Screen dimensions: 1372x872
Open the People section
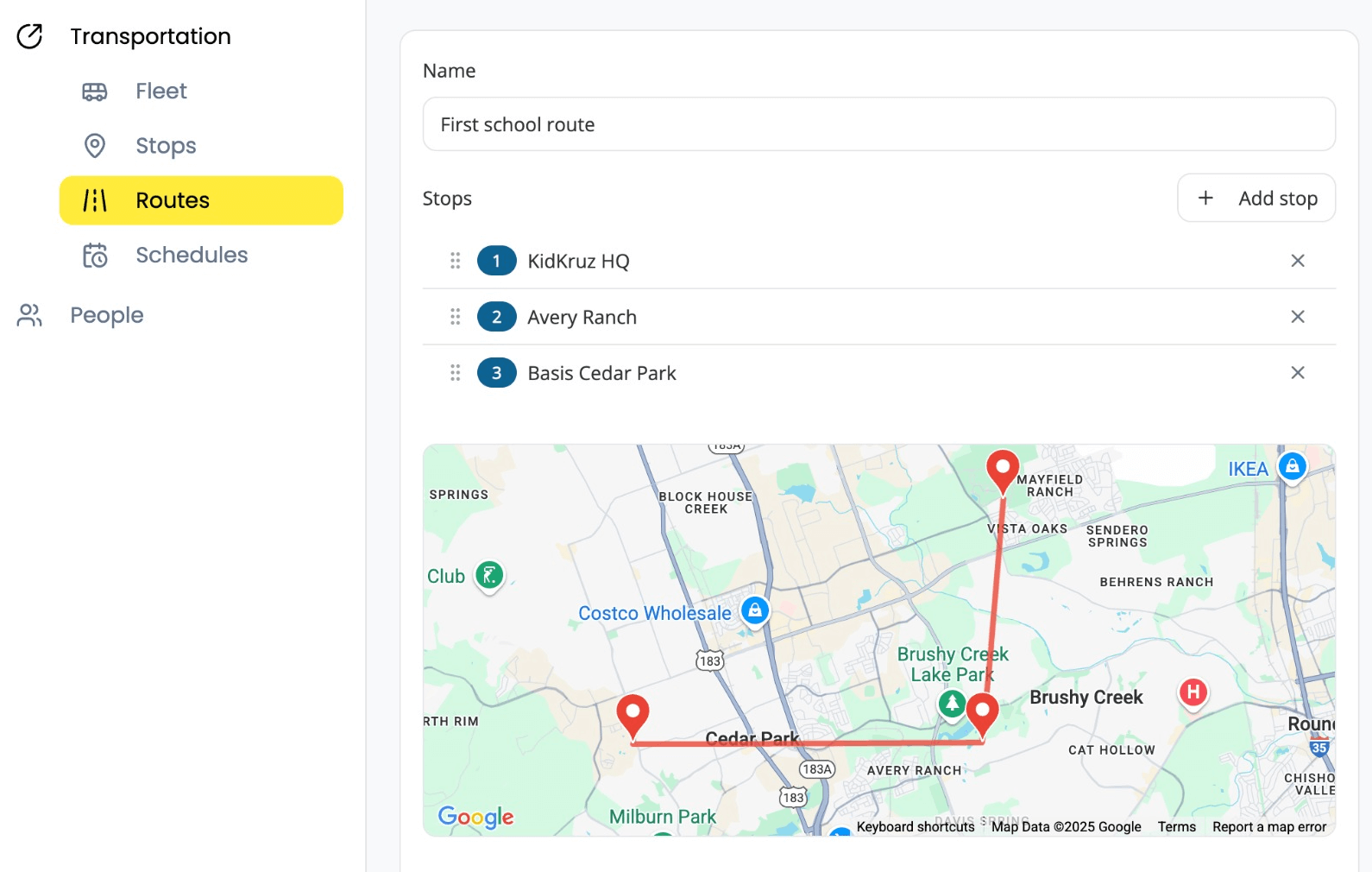(106, 316)
